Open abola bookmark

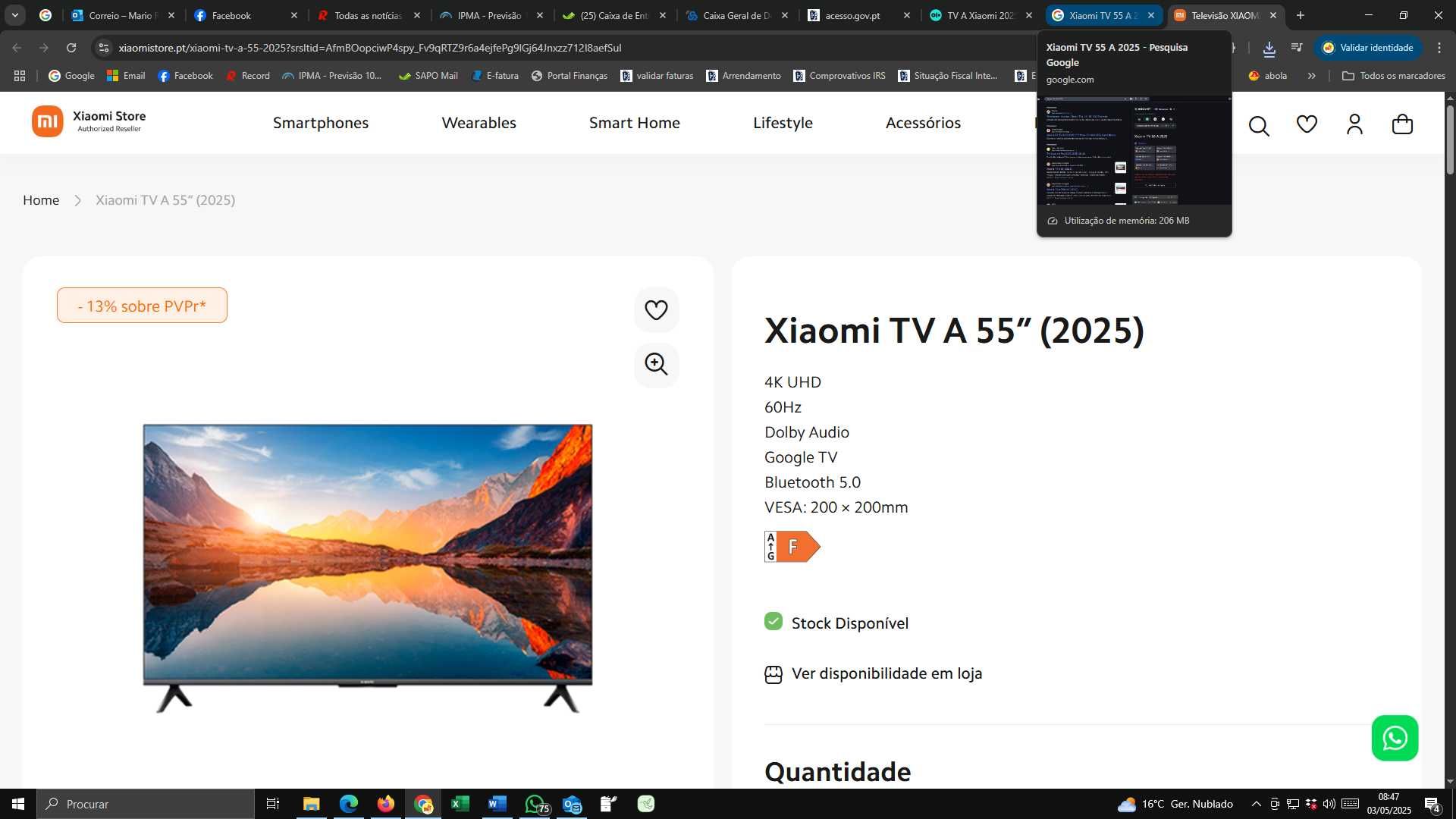(x=1267, y=76)
